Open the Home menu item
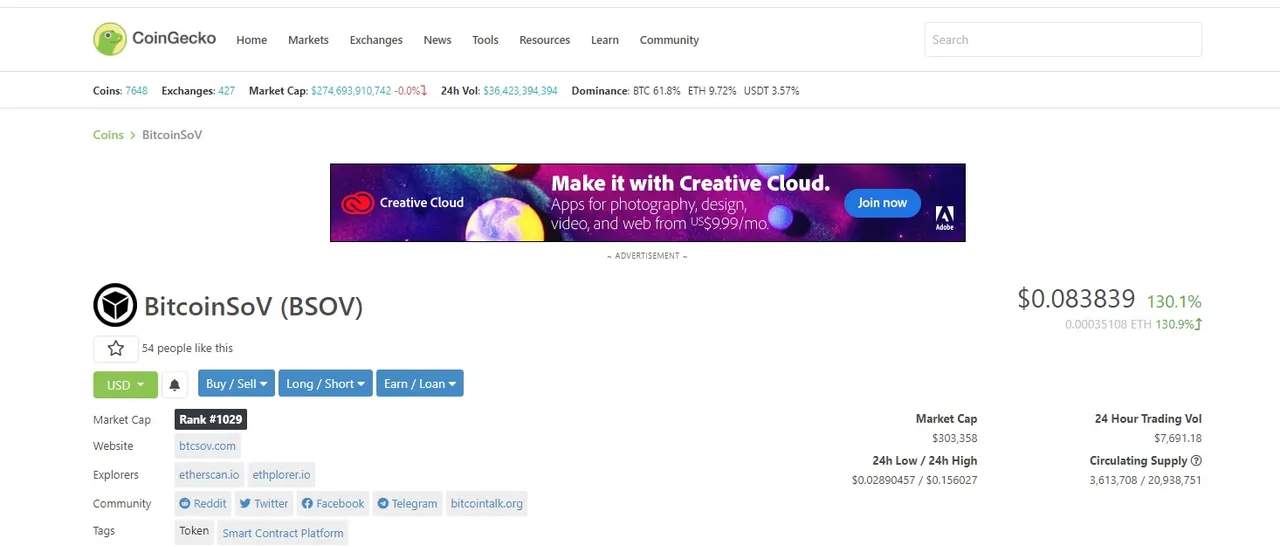Screen dimensions: 1280x547 tap(251, 40)
